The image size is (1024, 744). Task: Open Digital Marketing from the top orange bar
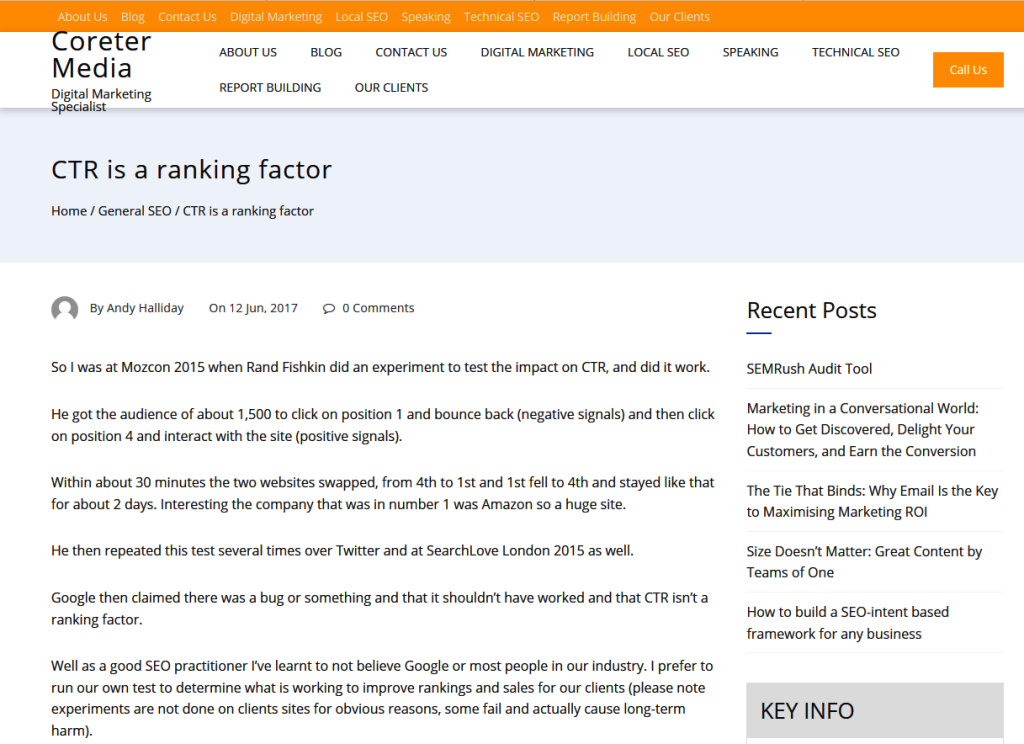click(x=275, y=16)
